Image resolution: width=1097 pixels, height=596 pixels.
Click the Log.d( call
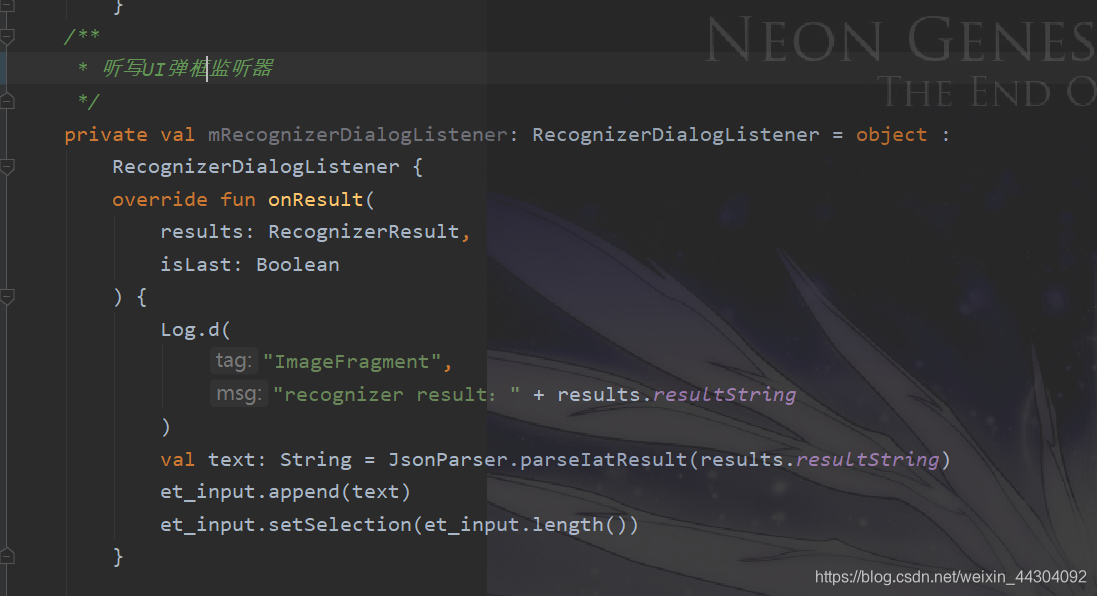pyautogui.click(x=195, y=329)
